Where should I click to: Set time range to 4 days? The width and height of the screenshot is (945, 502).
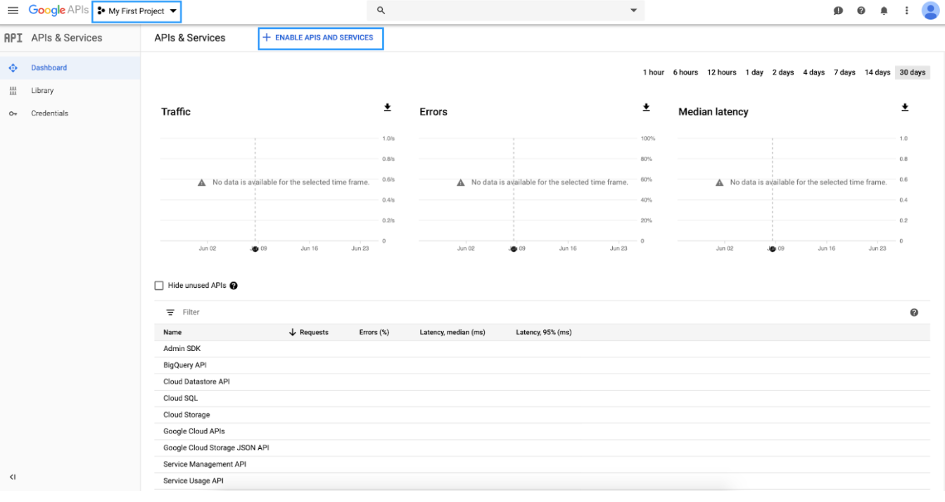pos(814,72)
